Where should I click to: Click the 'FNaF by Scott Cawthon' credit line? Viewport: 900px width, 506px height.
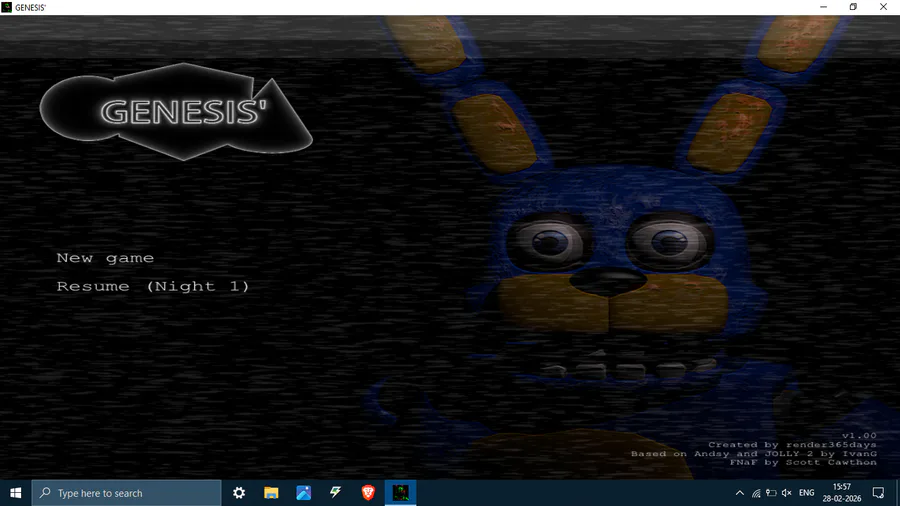point(803,462)
